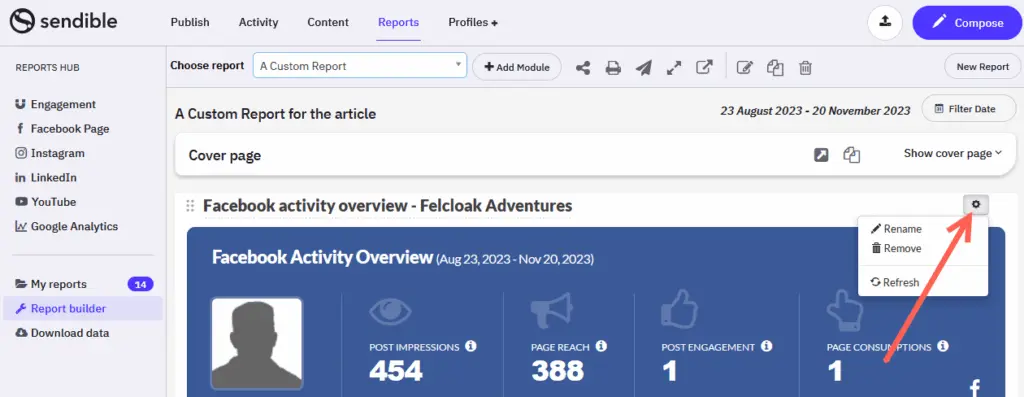Click the Compose button
This screenshot has height=397, width=1024.
coord(968,23)
